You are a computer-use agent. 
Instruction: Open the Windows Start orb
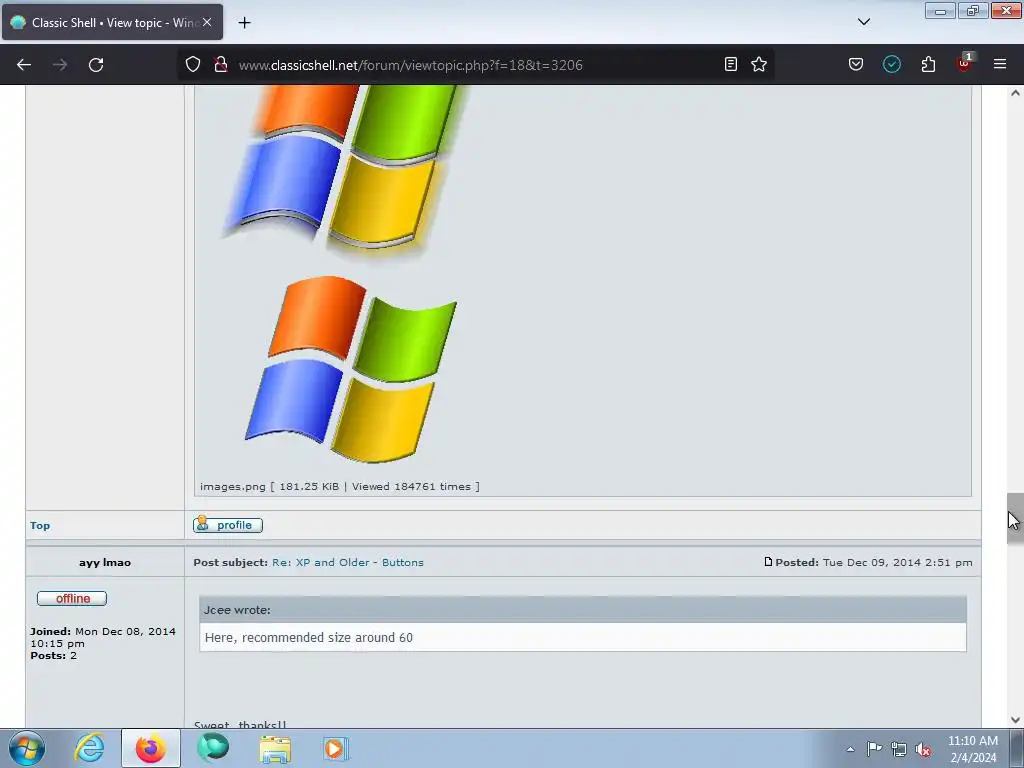pyautogui.click(x=27, y=748)
